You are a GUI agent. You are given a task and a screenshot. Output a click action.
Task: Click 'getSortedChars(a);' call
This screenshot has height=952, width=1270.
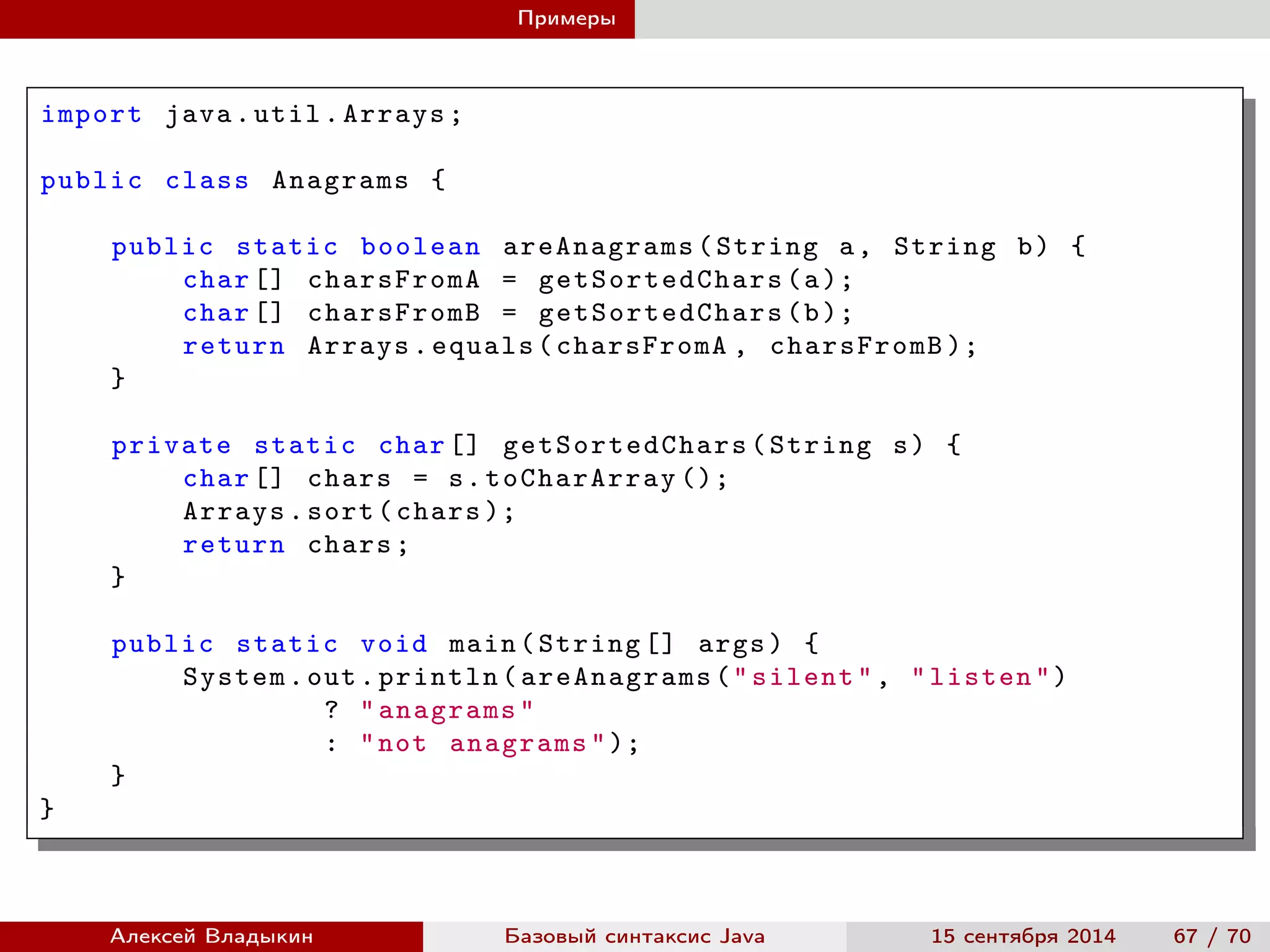(x=695, y=280)
